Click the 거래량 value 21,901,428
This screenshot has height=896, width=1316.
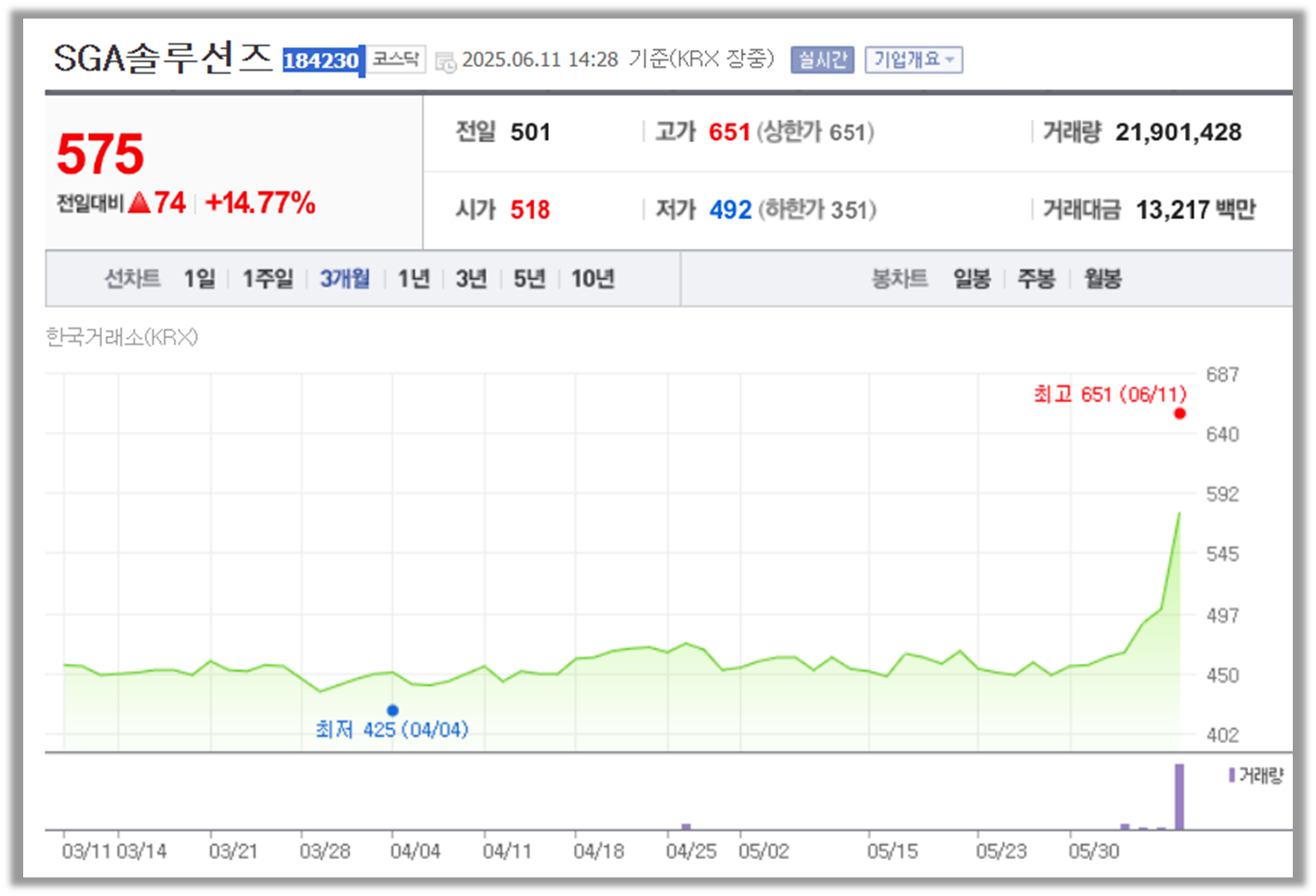1178,132
